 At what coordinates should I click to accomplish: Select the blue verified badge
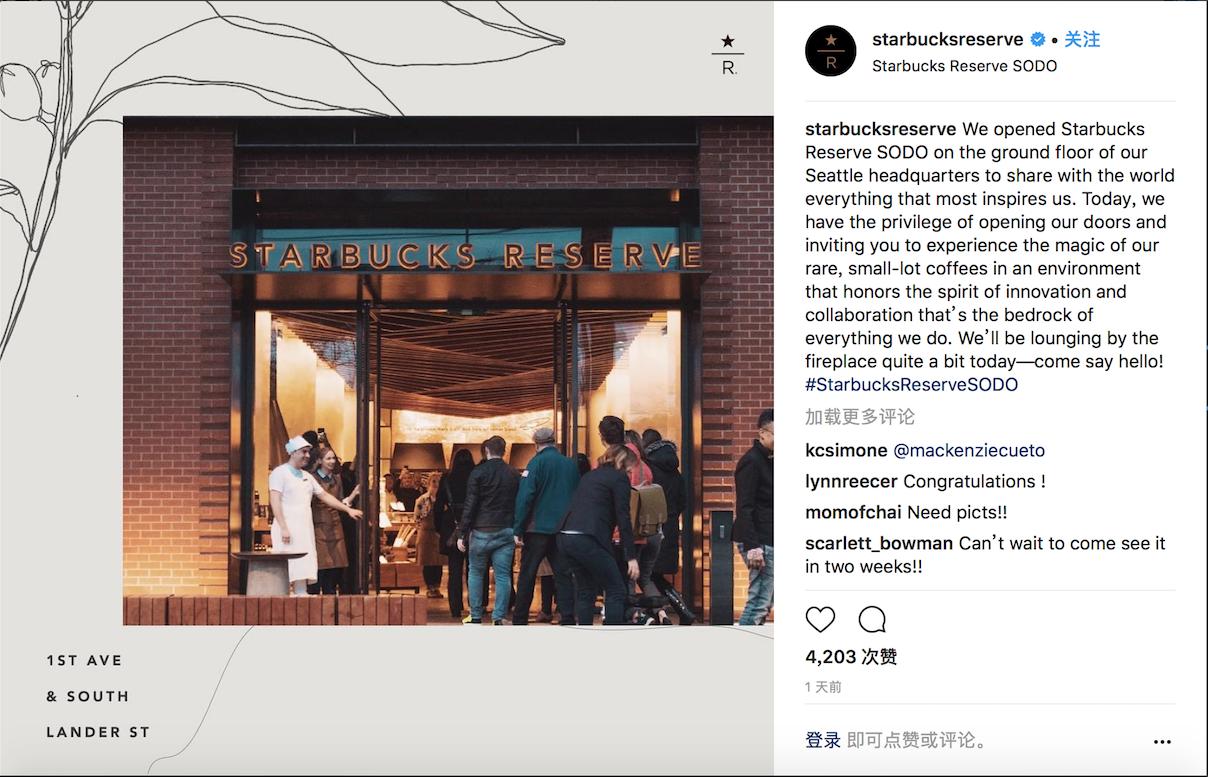pos(1038,40)
